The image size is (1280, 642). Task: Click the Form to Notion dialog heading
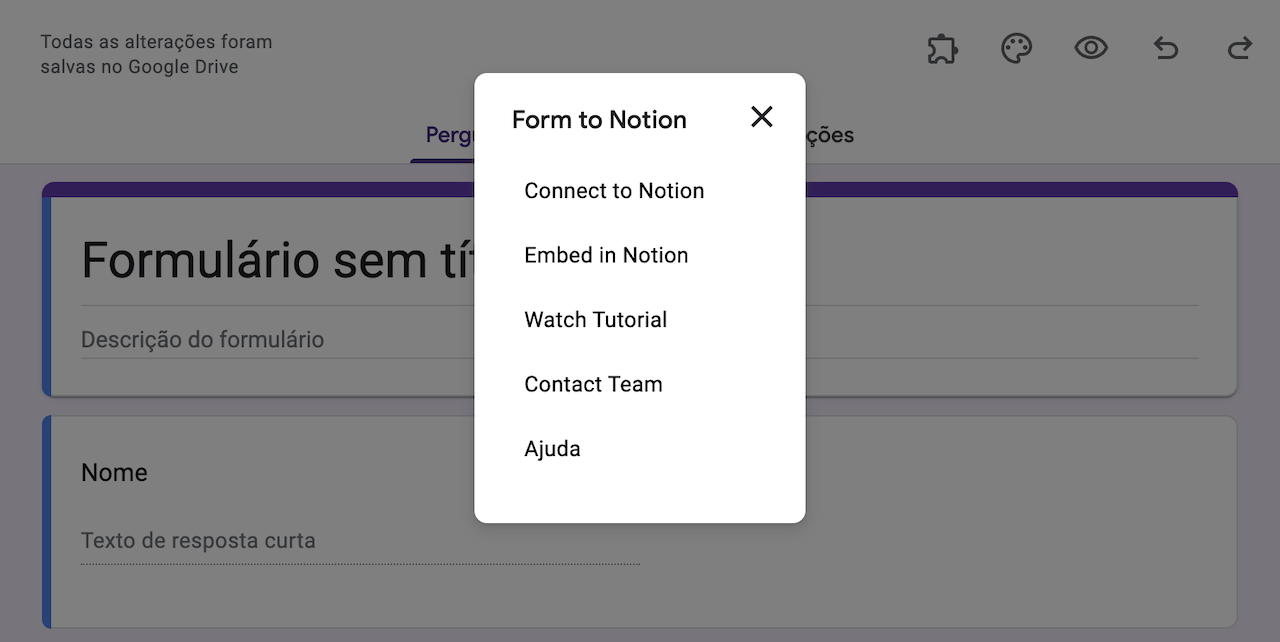pos(599,120)
